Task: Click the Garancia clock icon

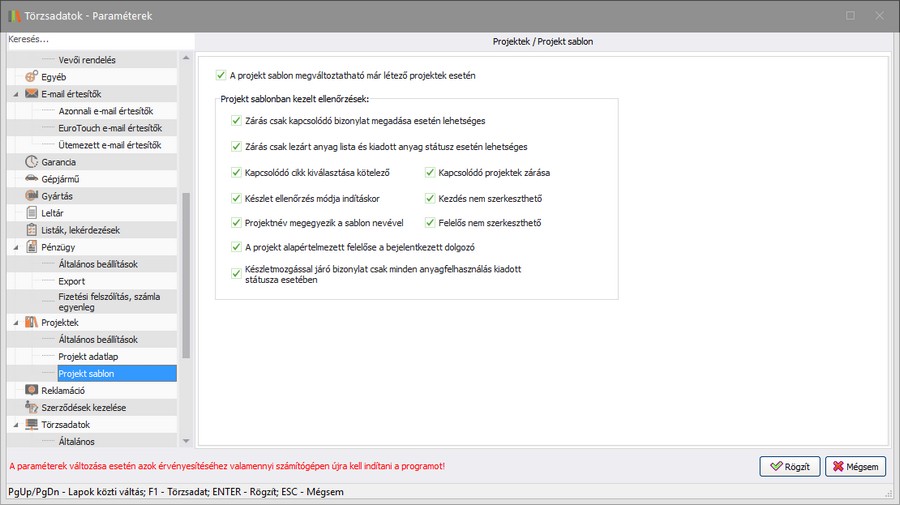Action: tap(31, 162)
